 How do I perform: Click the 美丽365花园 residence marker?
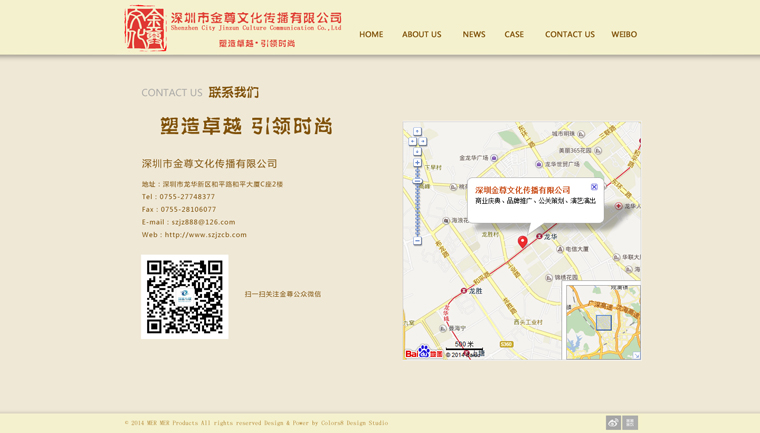[598, 151]
